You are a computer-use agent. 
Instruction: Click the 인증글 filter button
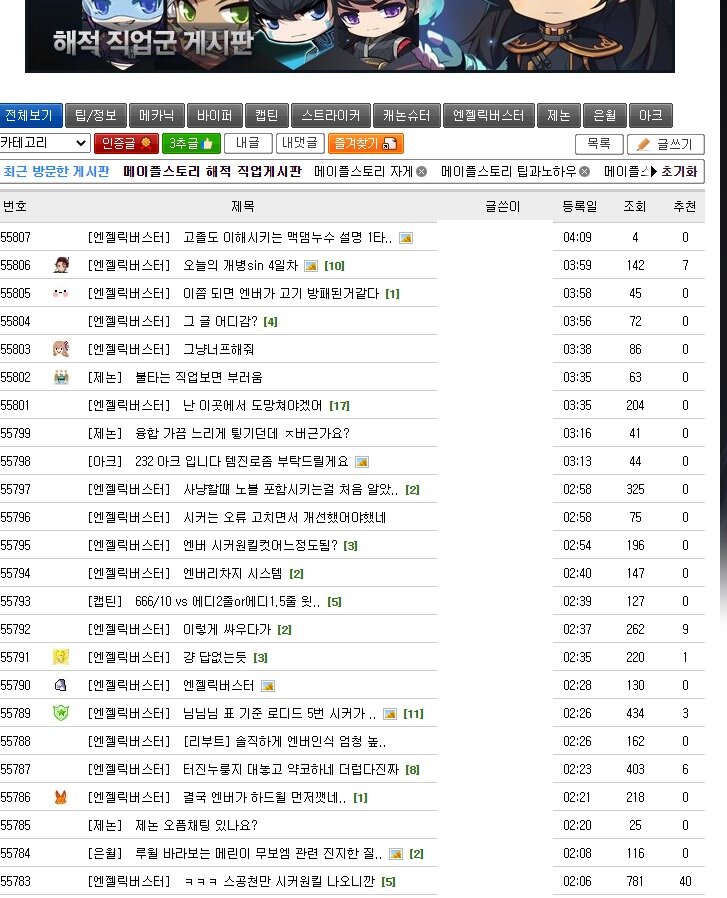click(x=125, y=143)
